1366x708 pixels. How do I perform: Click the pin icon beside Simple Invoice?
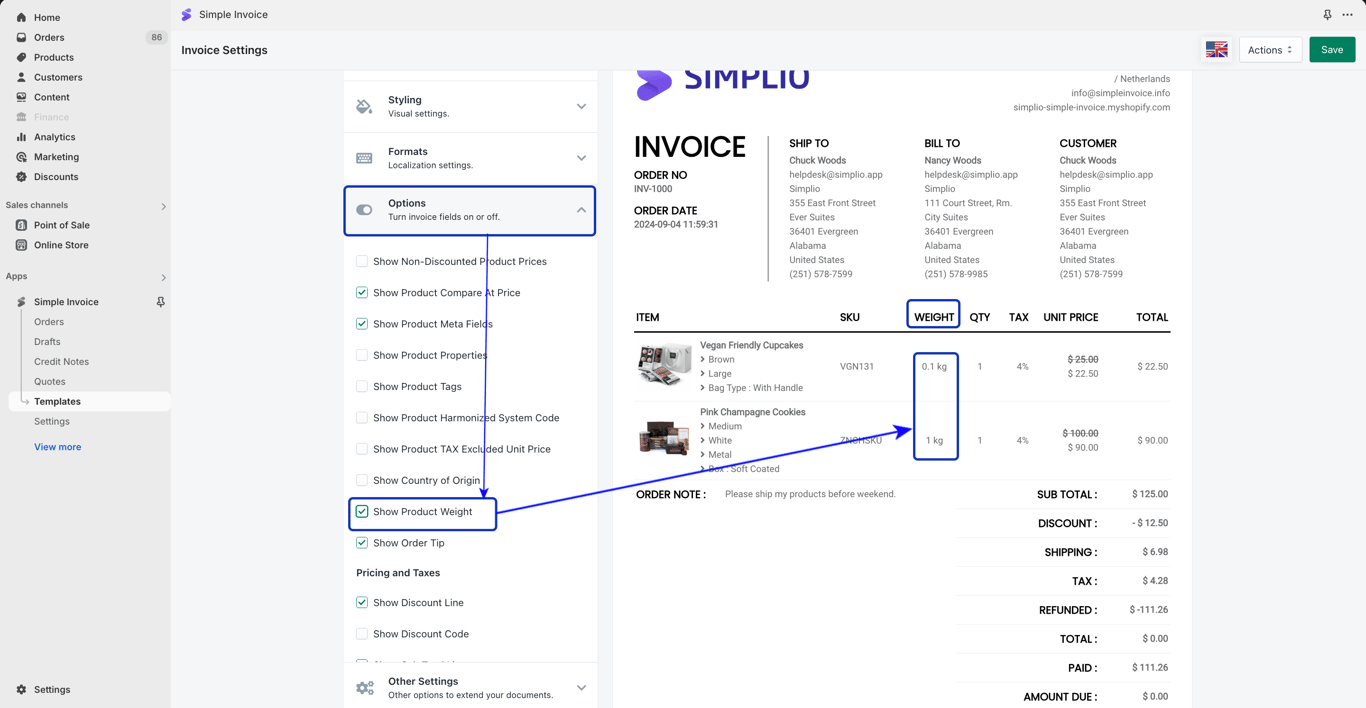[160, 302]
